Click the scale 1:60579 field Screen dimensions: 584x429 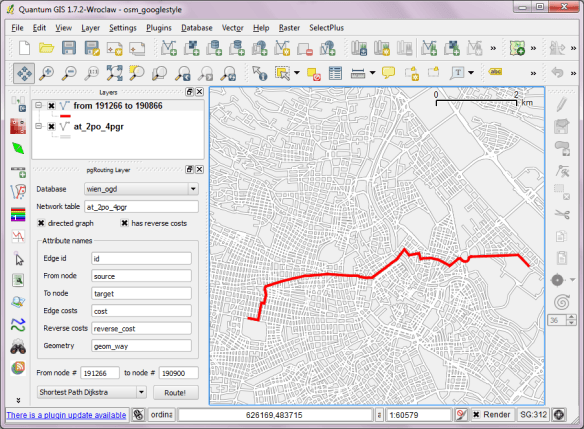419,415
